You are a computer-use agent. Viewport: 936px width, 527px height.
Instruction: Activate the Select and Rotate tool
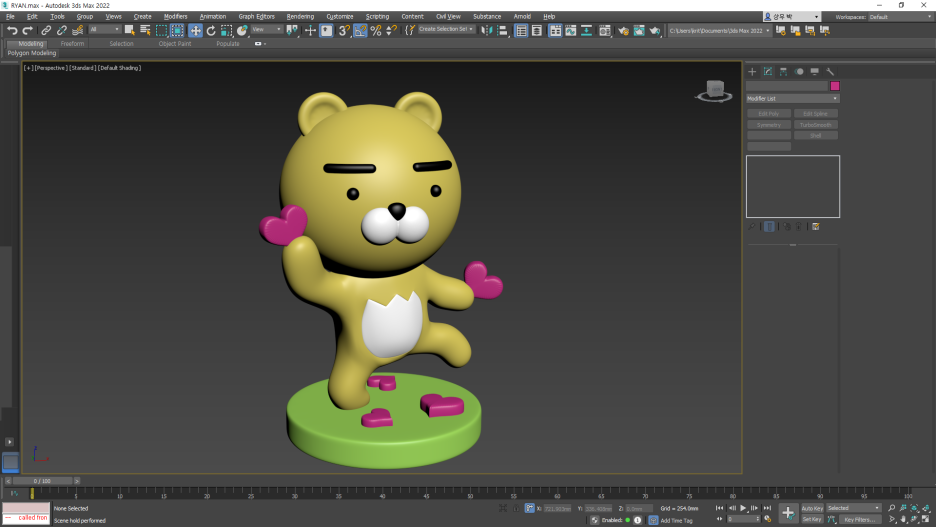click(x=211, y=30)
